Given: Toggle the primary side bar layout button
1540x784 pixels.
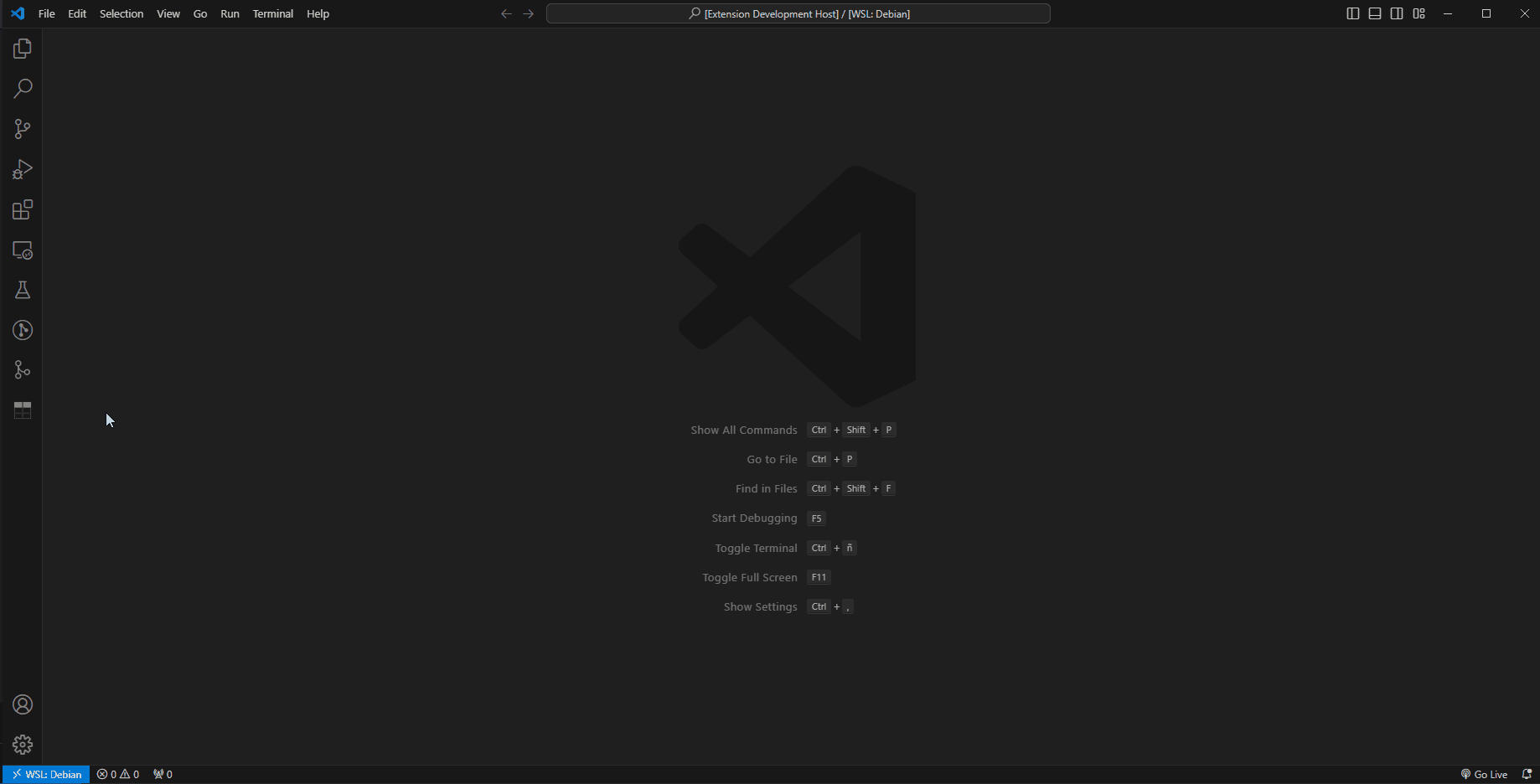Looking at the screenshot, I should (x=1353, y=13).
